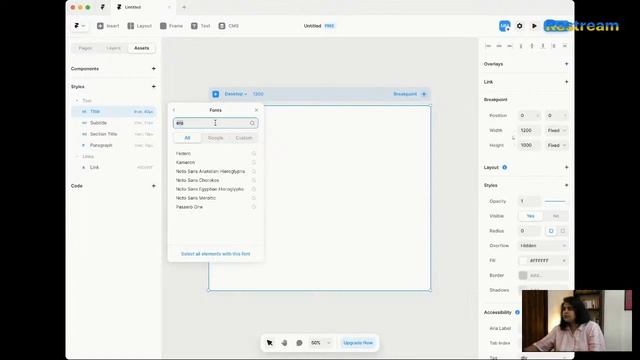Add an Overlay in right panel
Screen dimensions: 640x360
566,64
